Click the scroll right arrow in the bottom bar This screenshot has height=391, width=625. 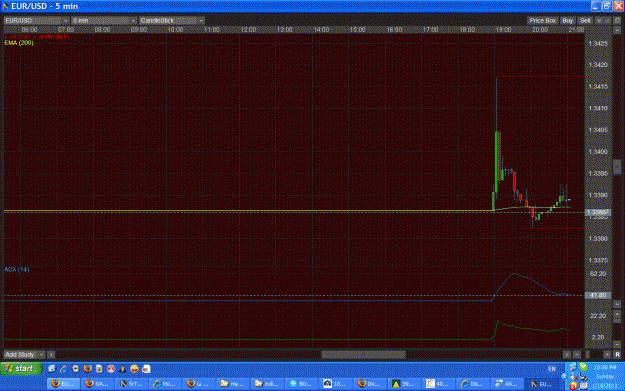click(x=566, y=354)
